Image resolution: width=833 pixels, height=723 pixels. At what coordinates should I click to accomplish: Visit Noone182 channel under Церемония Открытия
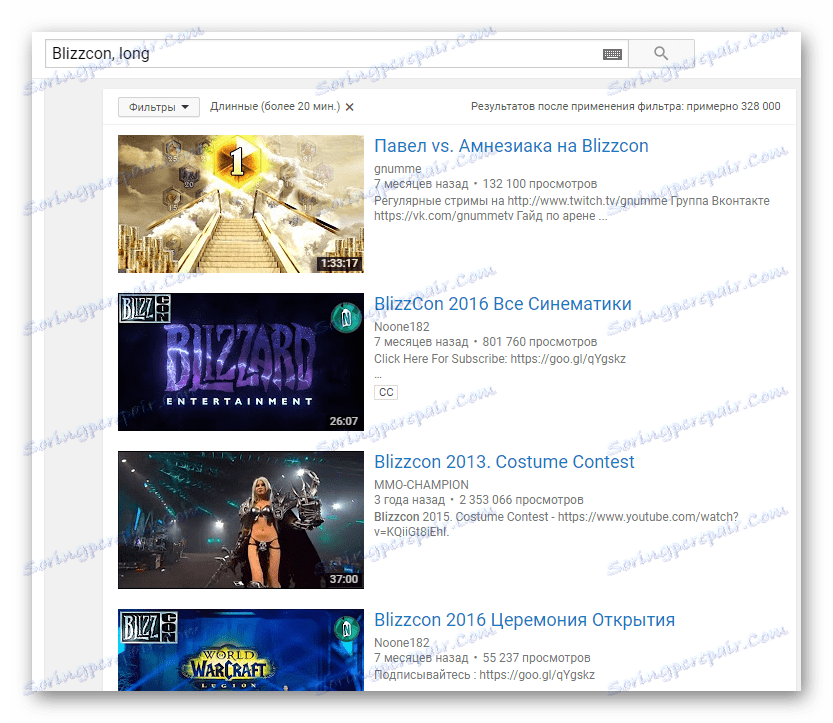402,643
